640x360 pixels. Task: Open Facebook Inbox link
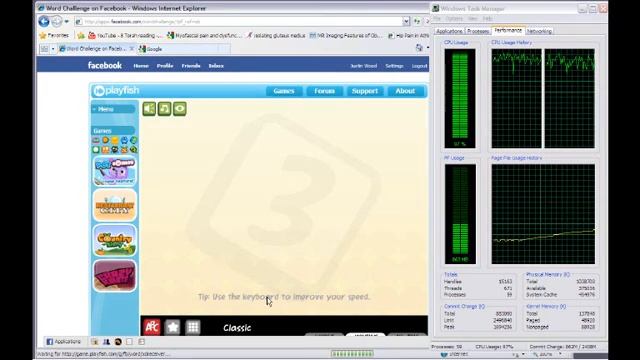tap(216, 66)
